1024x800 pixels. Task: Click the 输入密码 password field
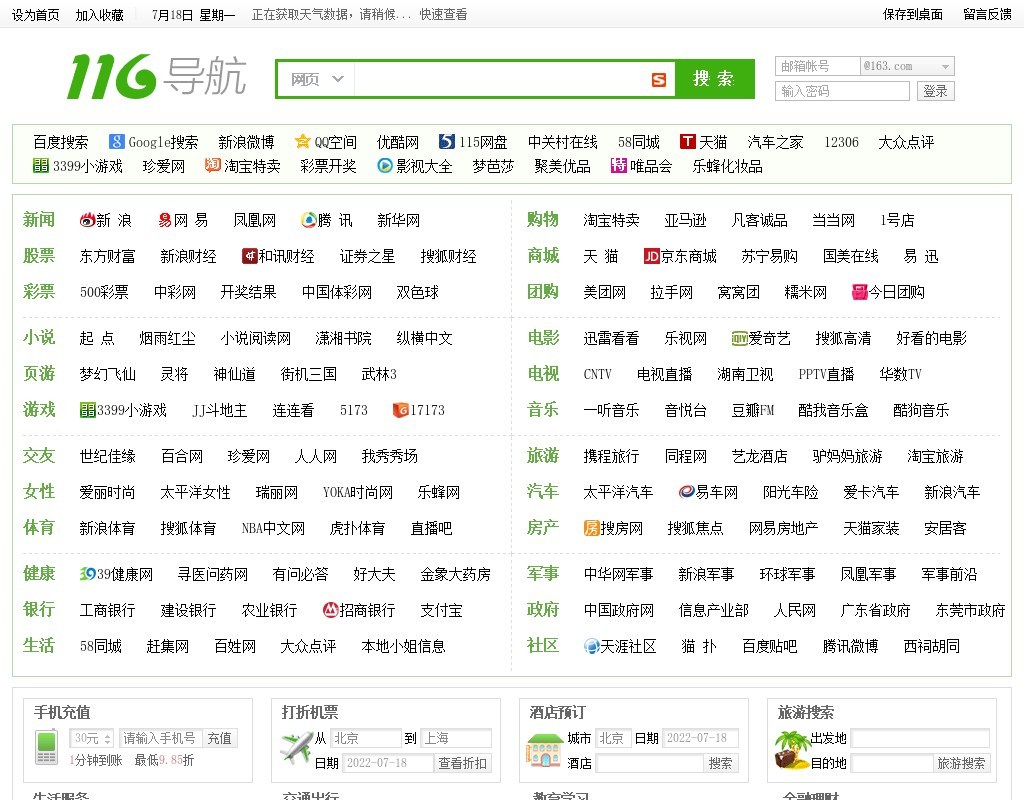pos(842,91)
